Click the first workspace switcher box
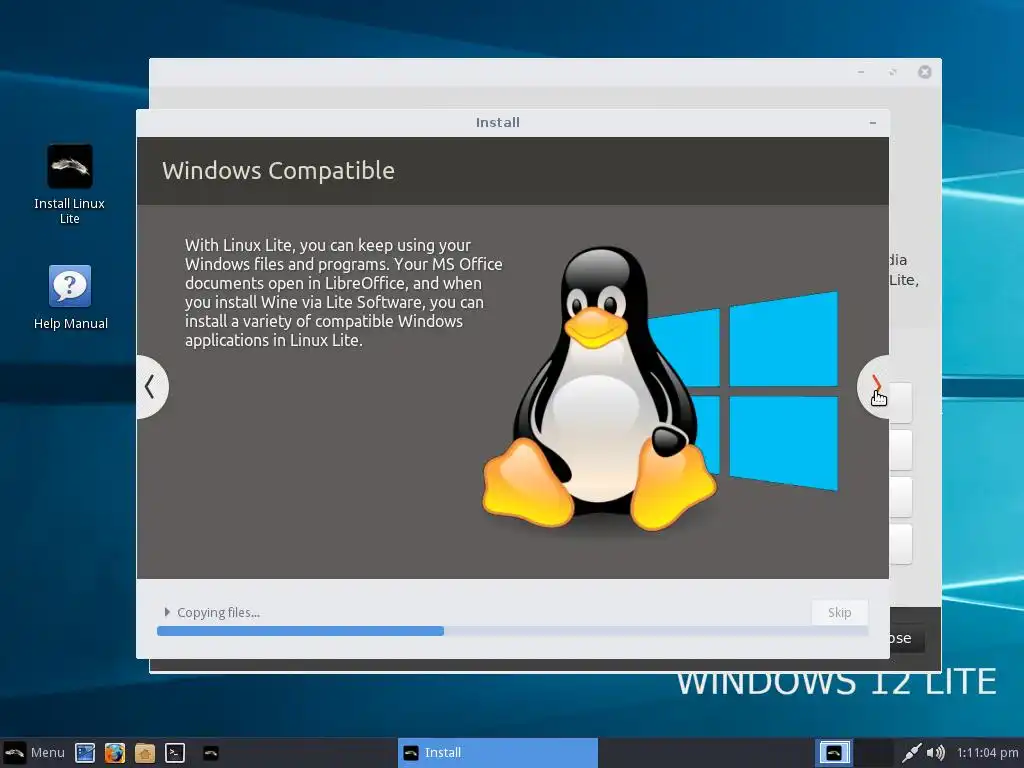Image resolution: width=1024 pixels, height=768 pixels. [834, 753]
